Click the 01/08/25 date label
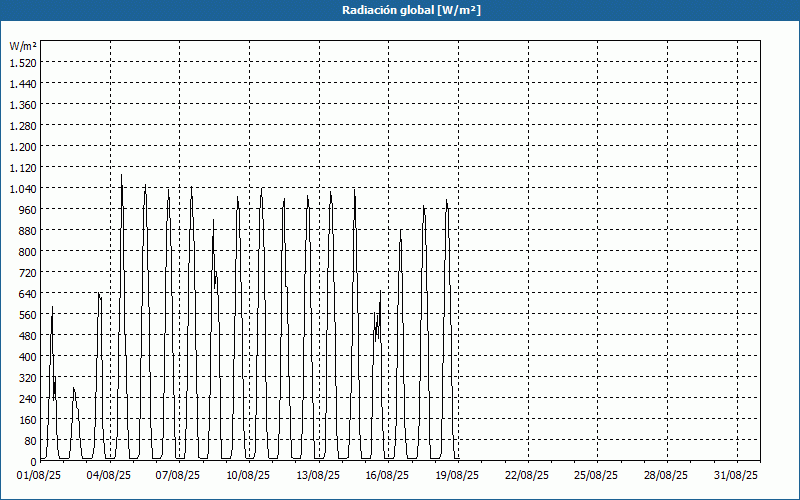This screenshot has height=500, width=800. 39,476
